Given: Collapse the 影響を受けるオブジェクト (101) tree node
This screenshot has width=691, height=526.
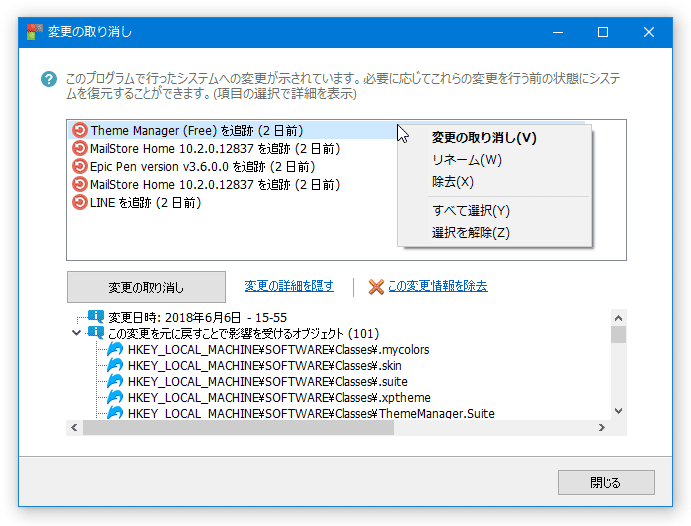Looking at the screenshot, I should pyautogui.click(x=77, y=333).
